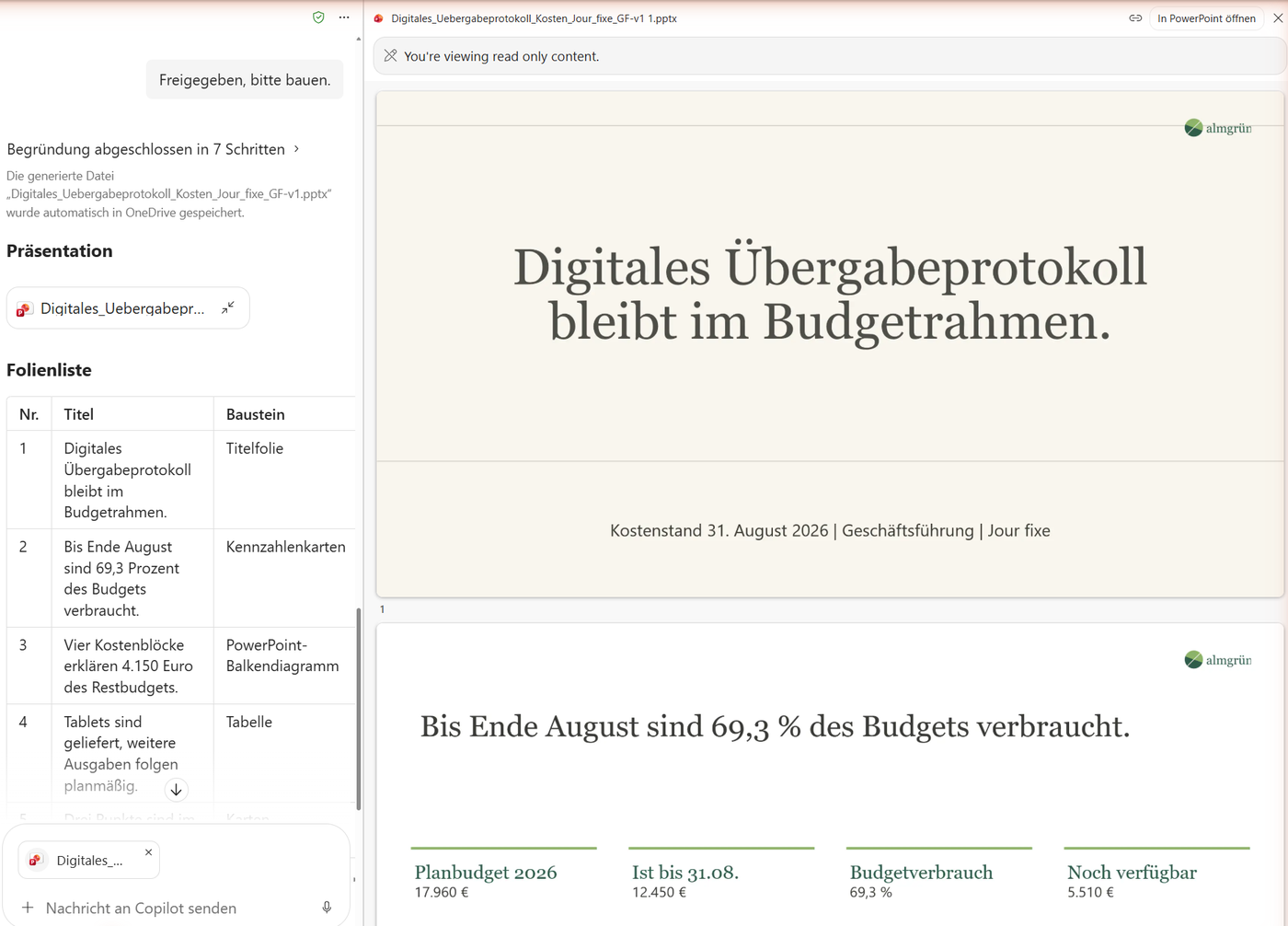Click the 'Titel' column header
The image size is (1288, 926).
(132, 414)
